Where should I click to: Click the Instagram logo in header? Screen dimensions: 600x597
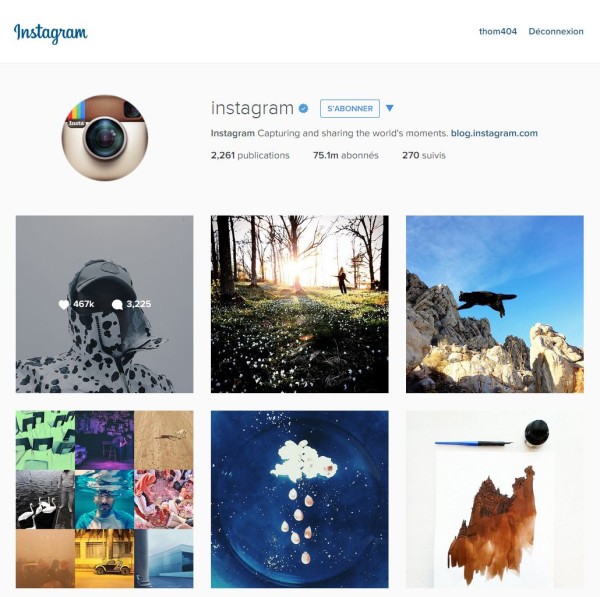[51, 33]
